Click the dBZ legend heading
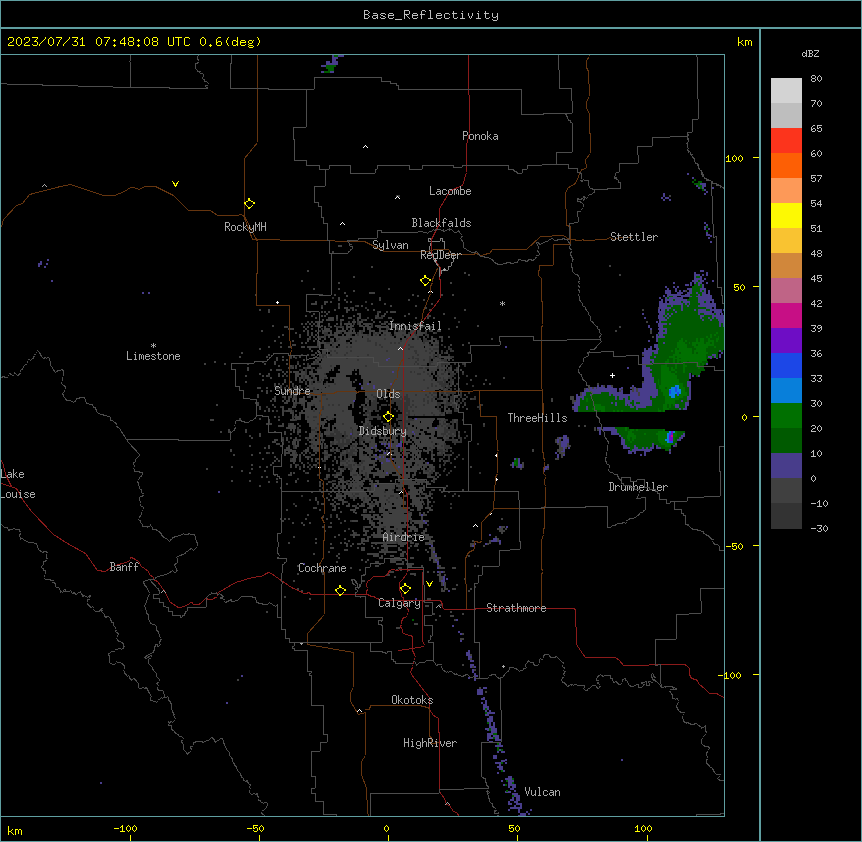862x842 pixels. tap(810, 54)
